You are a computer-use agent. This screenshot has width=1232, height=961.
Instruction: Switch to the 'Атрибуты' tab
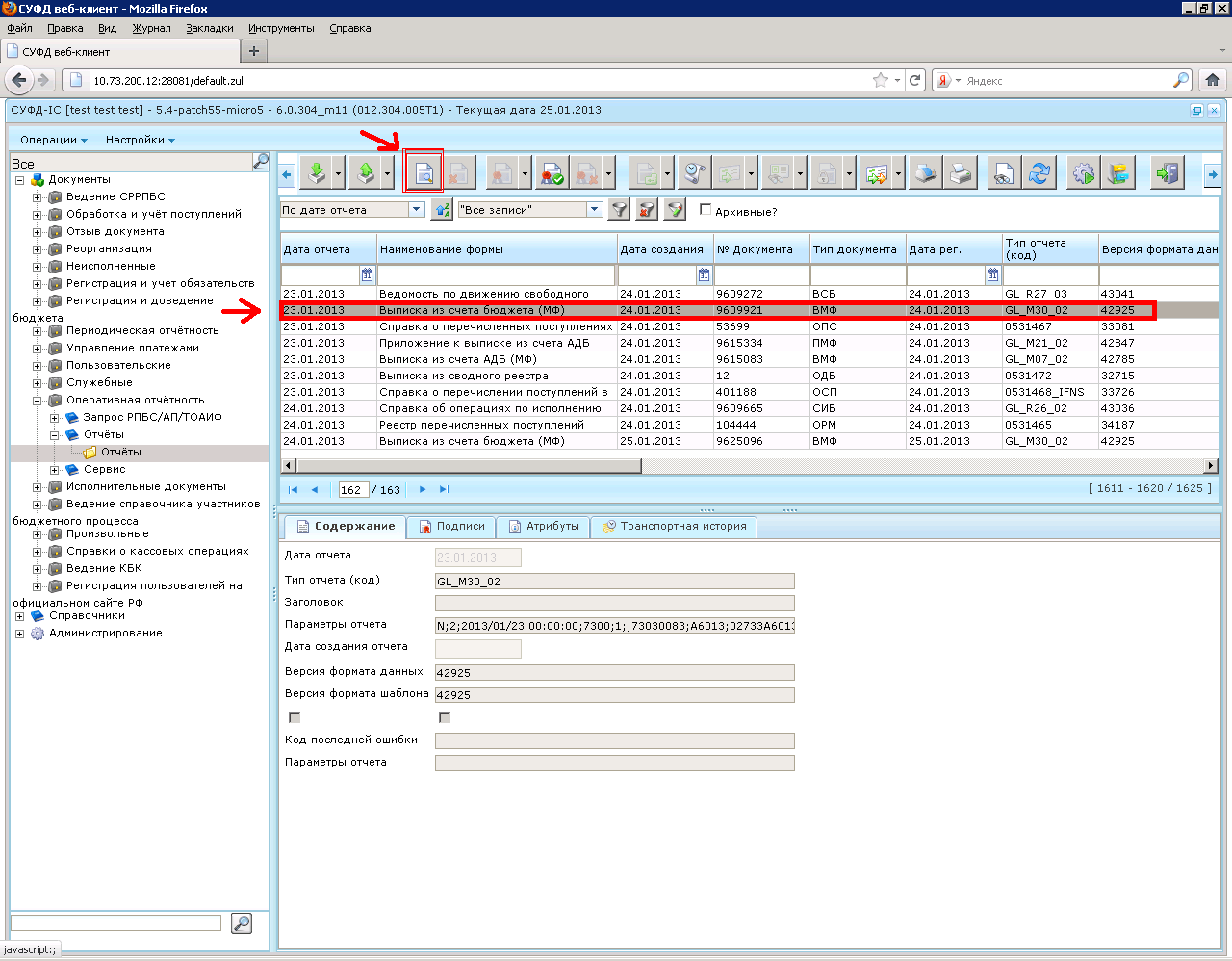[544, 527]
